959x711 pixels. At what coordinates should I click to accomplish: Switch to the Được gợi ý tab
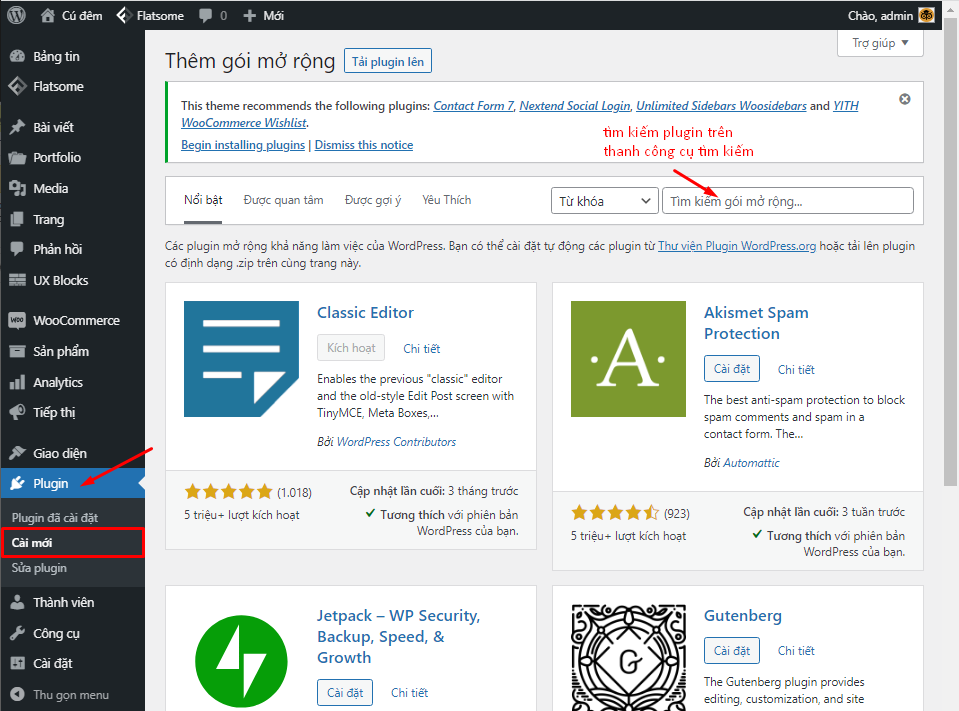tap(373, 200)
